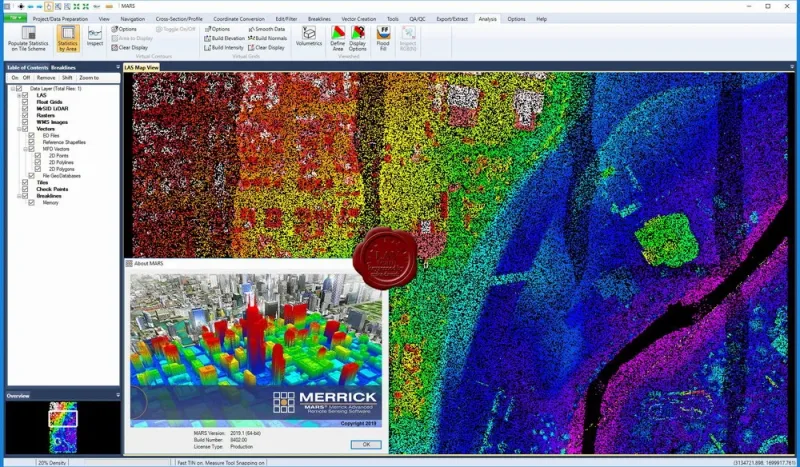Click Build Normals in Virtual Grids
The image size is (800, 467).
pyautogui.click(x=267, y=38)
